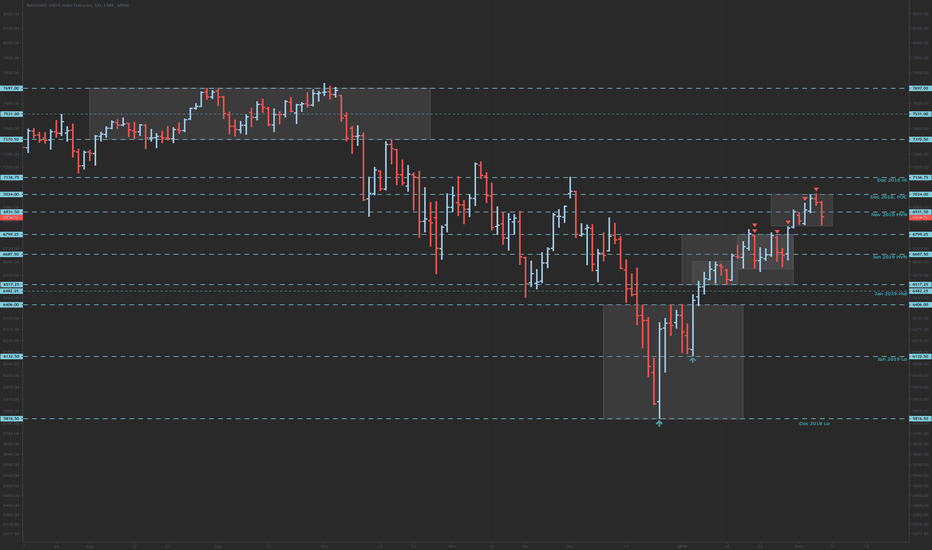This screenshot has width=932, height=550.
Task: Click the NASDAQ 100 E-mini Futures chart title
Action: 77,5
